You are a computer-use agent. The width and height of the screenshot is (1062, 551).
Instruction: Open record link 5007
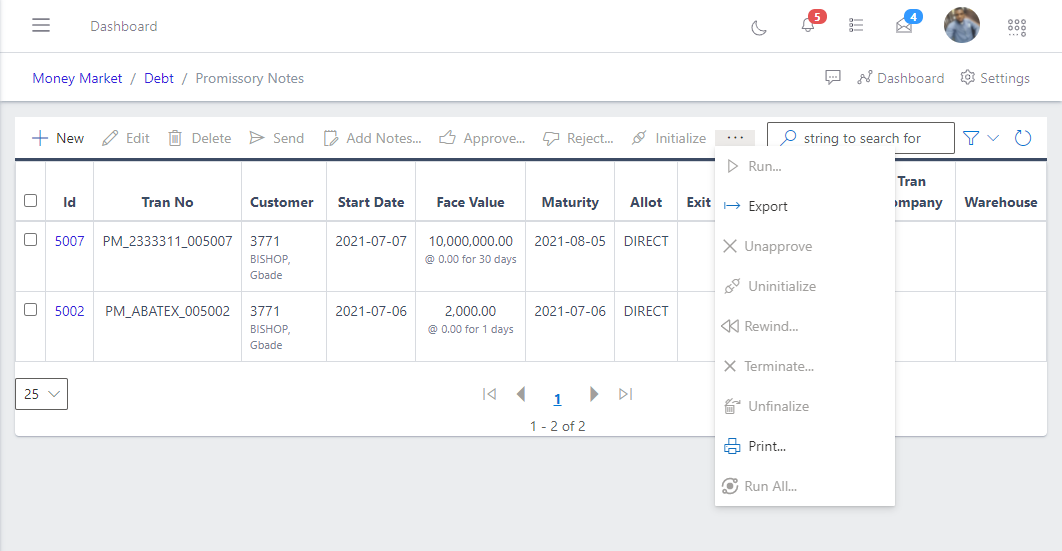(x=70, y=241)
